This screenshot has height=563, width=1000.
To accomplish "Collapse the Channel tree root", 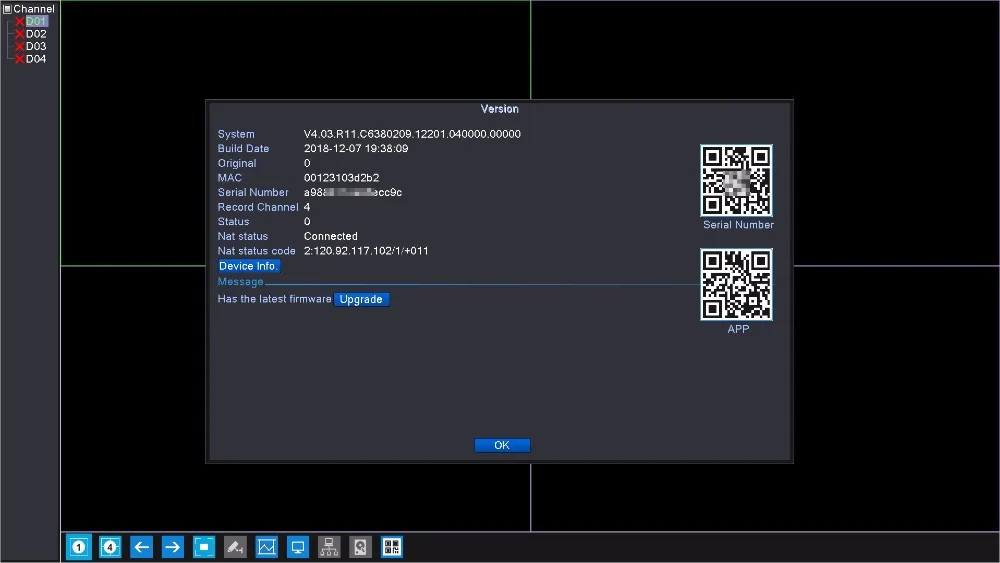I will coord(7,9).
